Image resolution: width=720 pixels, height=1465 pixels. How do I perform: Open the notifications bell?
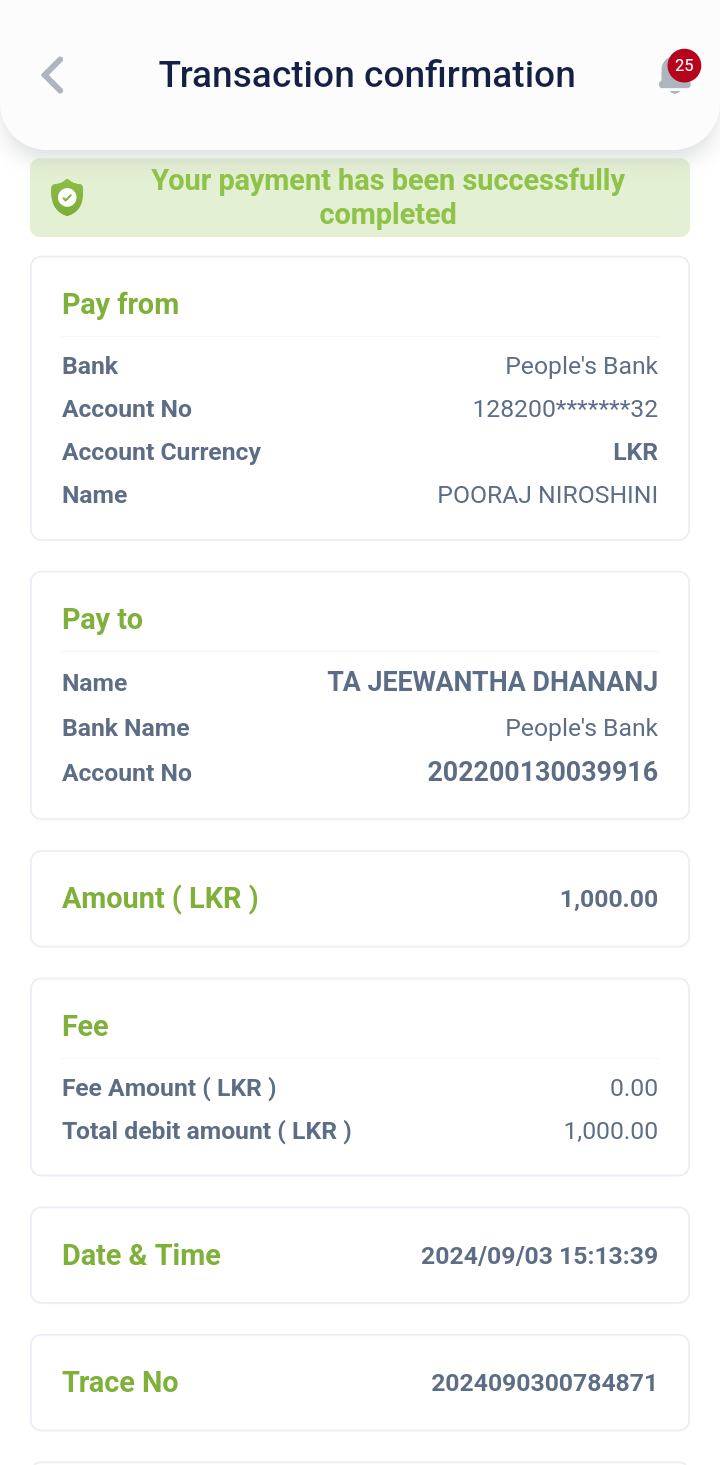tap(673, 77)
